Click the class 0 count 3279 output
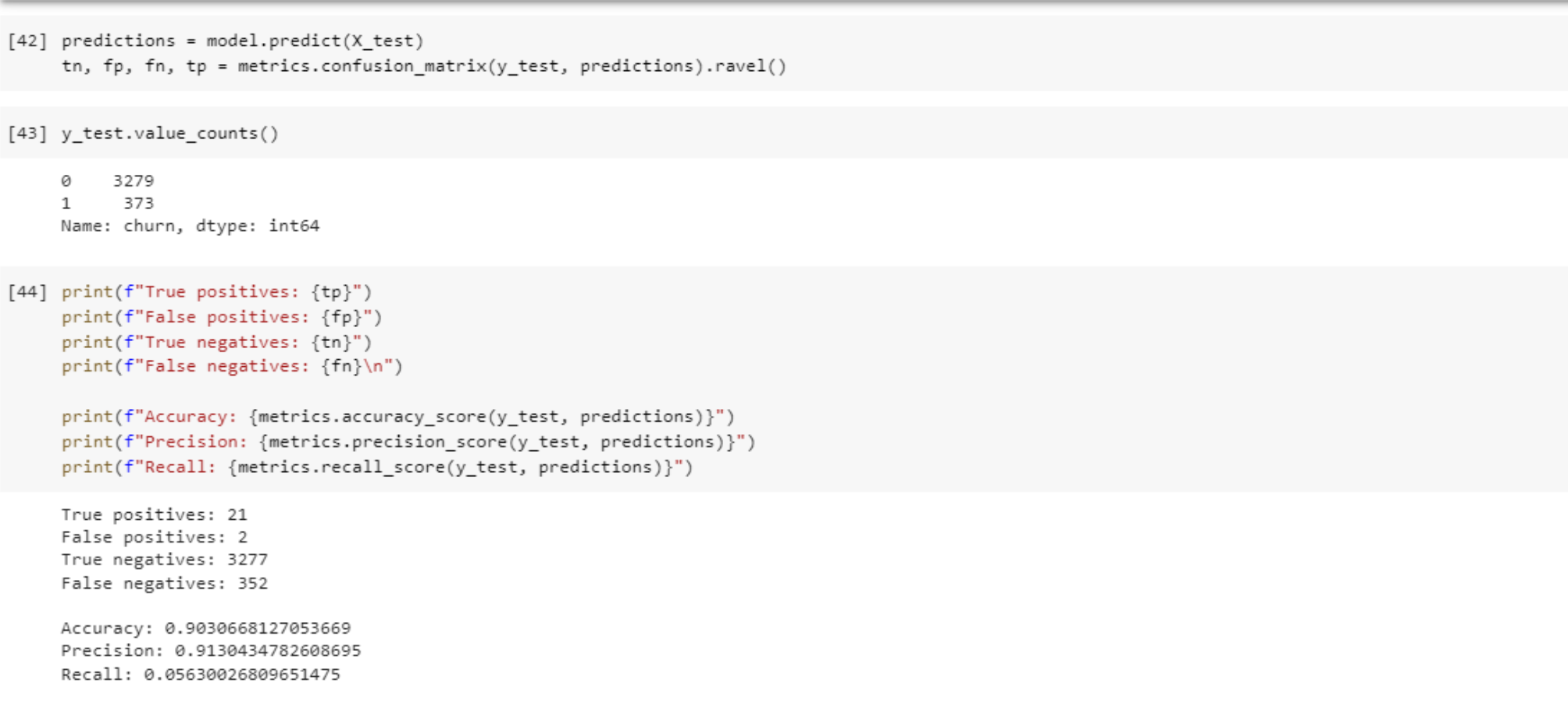Image resolution: width=1568 pixels, height=708 pixels. click(x=133, y=181)
